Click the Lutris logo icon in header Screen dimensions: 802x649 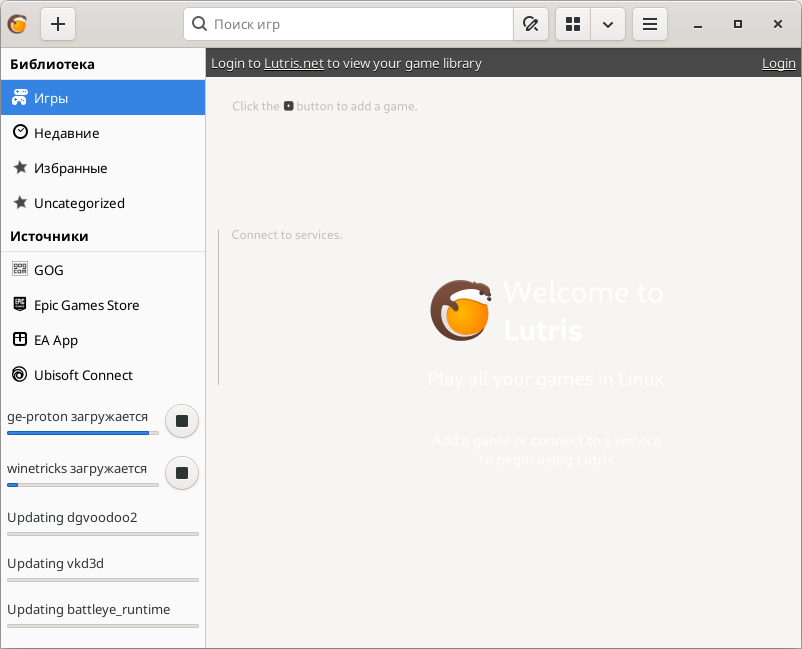(17, 24)
